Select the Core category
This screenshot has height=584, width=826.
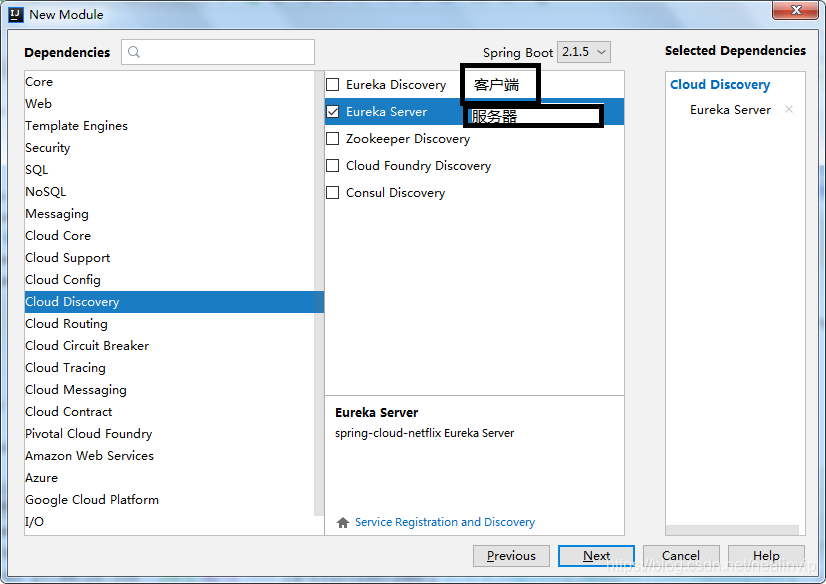(169, 82)
